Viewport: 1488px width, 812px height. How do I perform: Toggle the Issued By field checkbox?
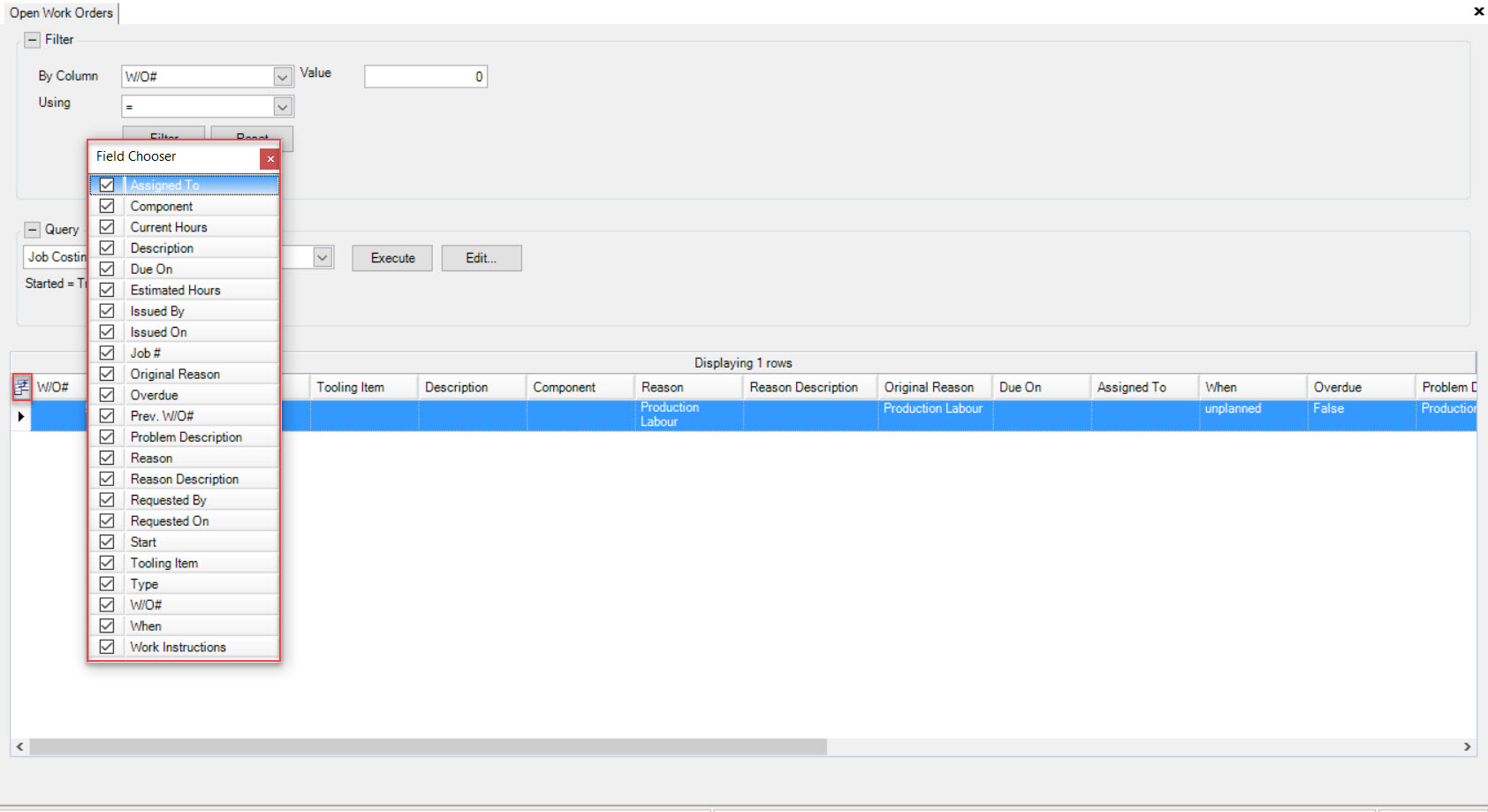(x=107, y=311)
